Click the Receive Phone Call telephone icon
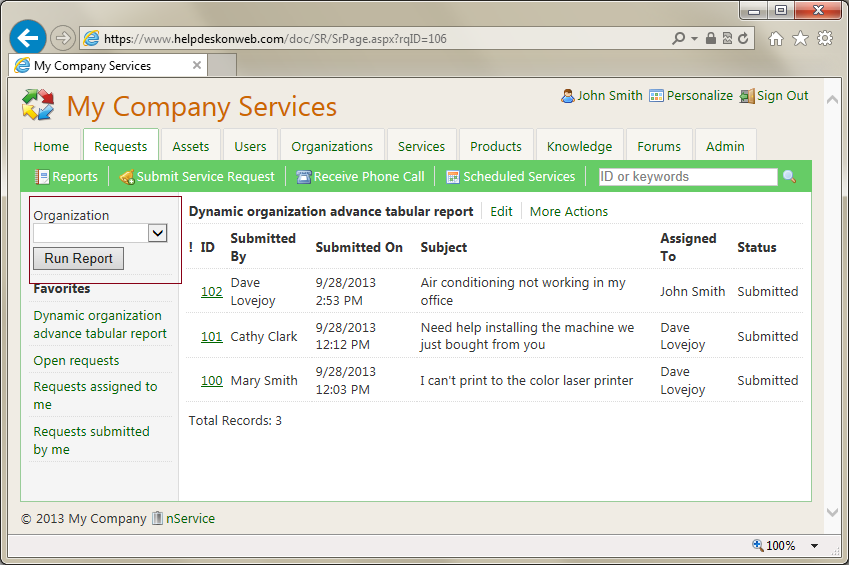The width and height of the screenshot is (849, 565). pos(304,177)
